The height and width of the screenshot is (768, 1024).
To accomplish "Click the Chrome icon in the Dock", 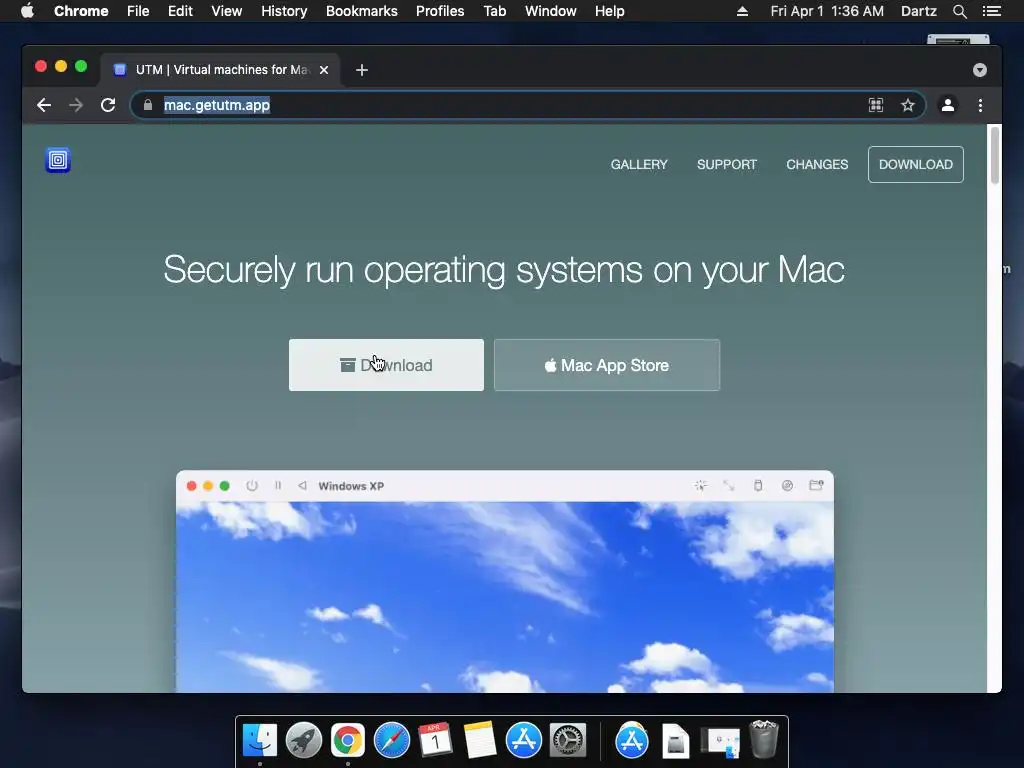I will pyautogui.click(x=347, y=741).
